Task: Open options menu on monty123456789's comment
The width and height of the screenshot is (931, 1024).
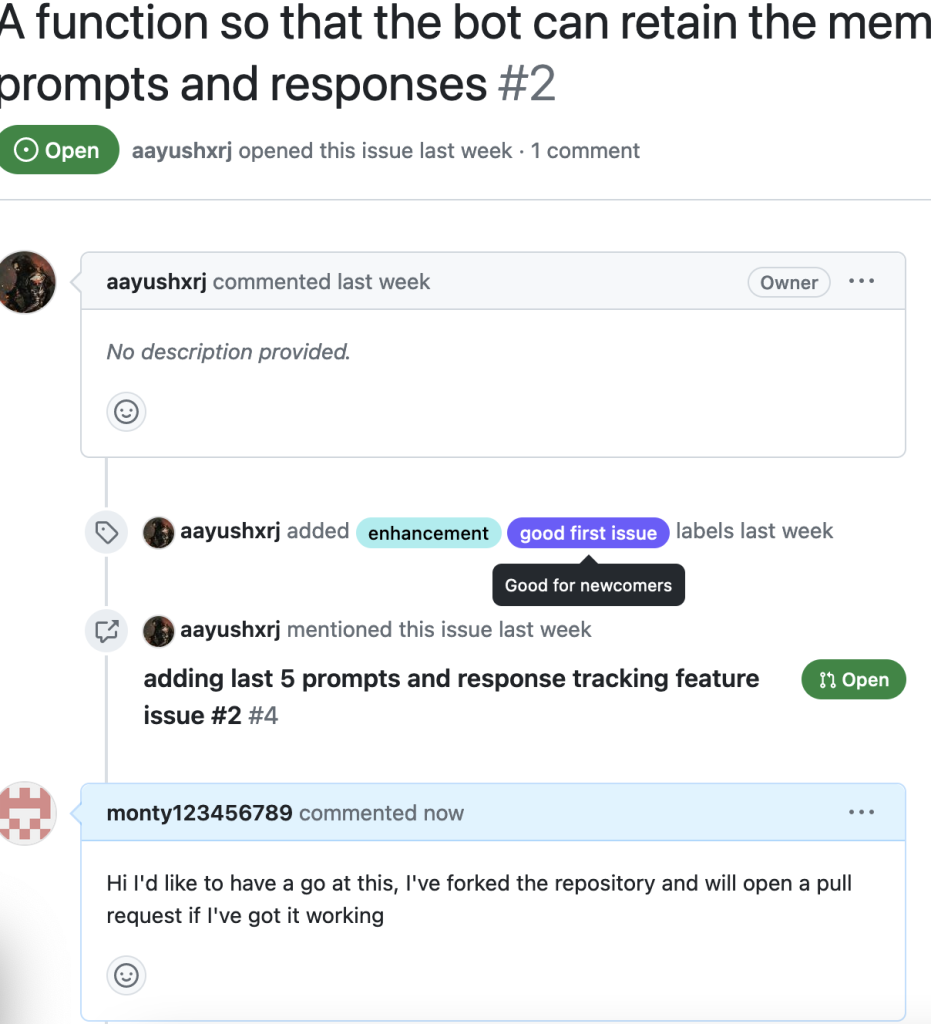Action: [x=861, y=812]
